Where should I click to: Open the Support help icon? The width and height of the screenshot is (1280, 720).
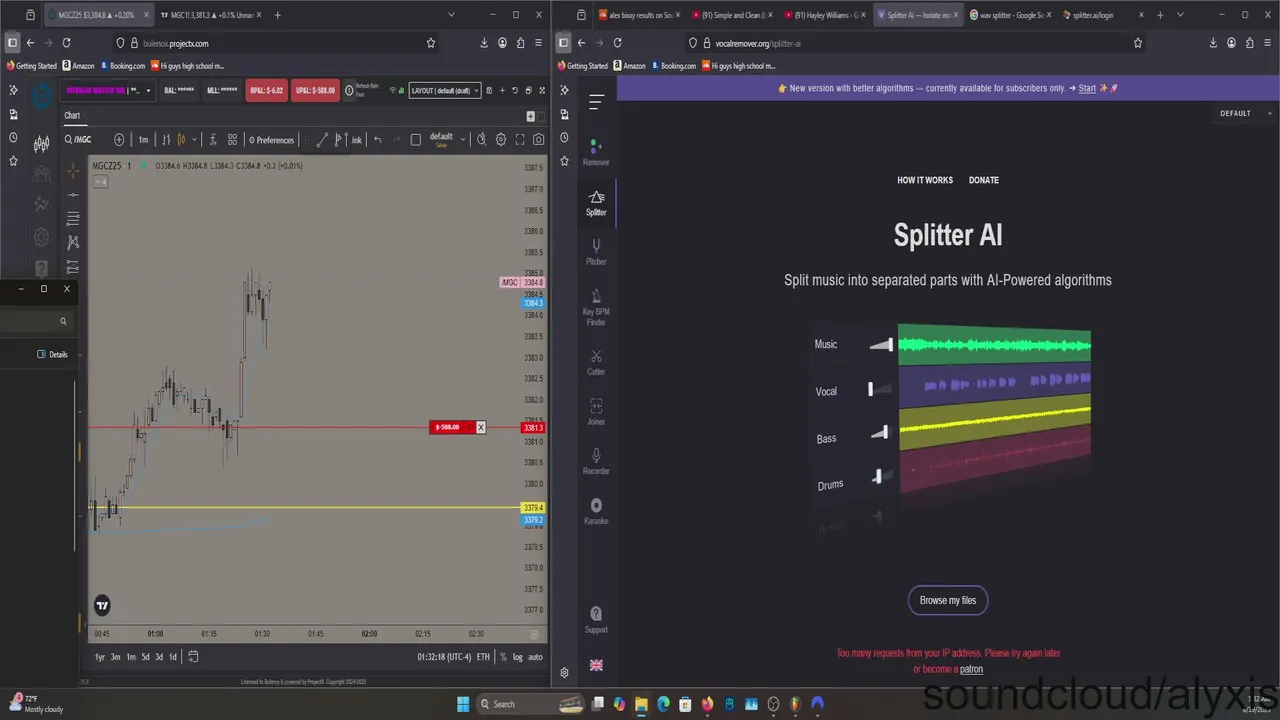pos(596,620)
